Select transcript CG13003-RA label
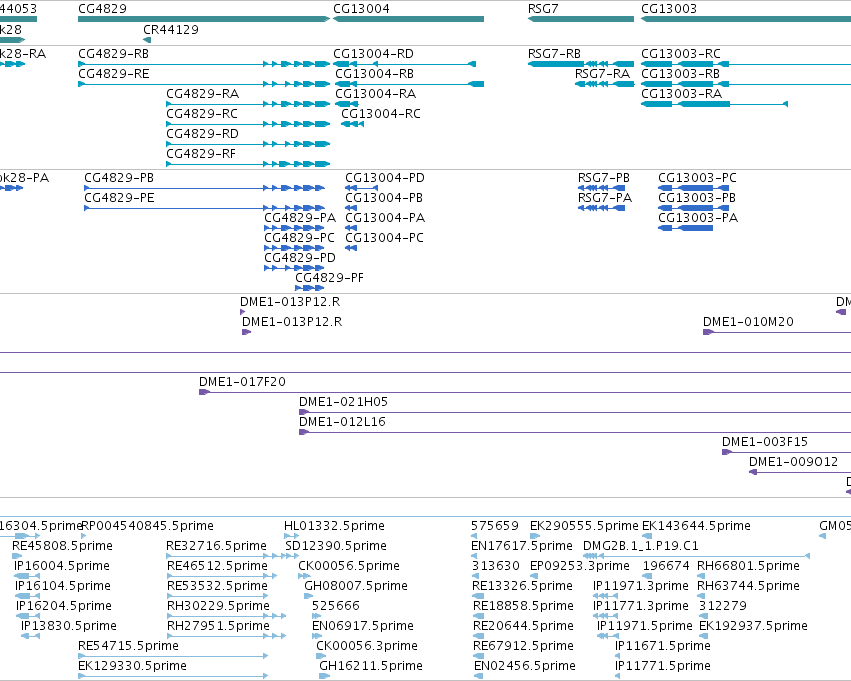851x681 pixels. (x=682, y=94)
